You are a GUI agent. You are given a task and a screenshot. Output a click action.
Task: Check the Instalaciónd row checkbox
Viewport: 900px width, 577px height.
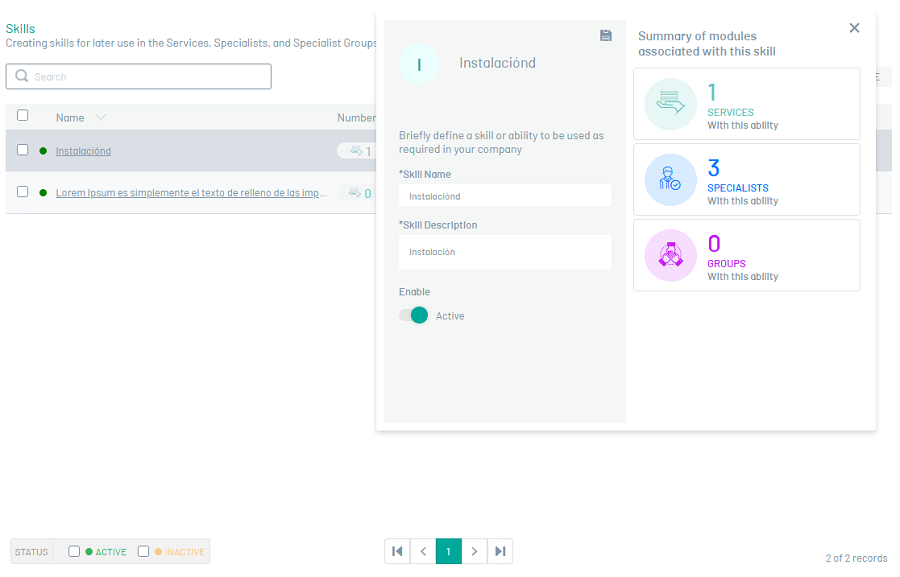click(22, 150)
